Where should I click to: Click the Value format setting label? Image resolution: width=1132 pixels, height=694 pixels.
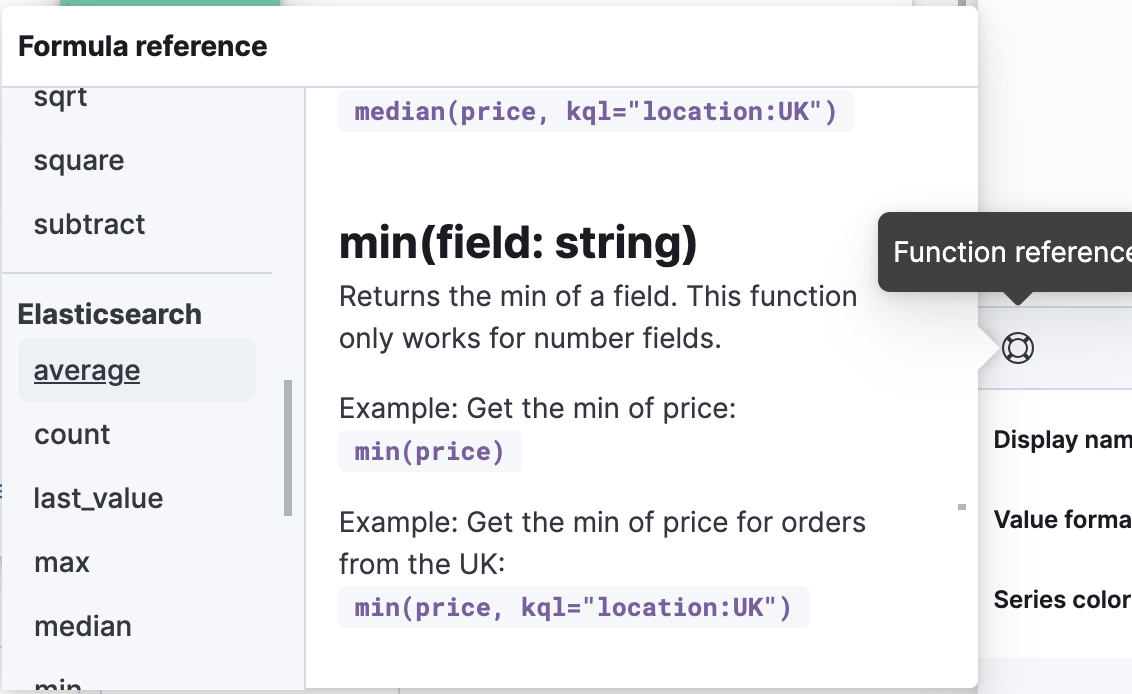pyautogui.click(x=1062, y=520)
